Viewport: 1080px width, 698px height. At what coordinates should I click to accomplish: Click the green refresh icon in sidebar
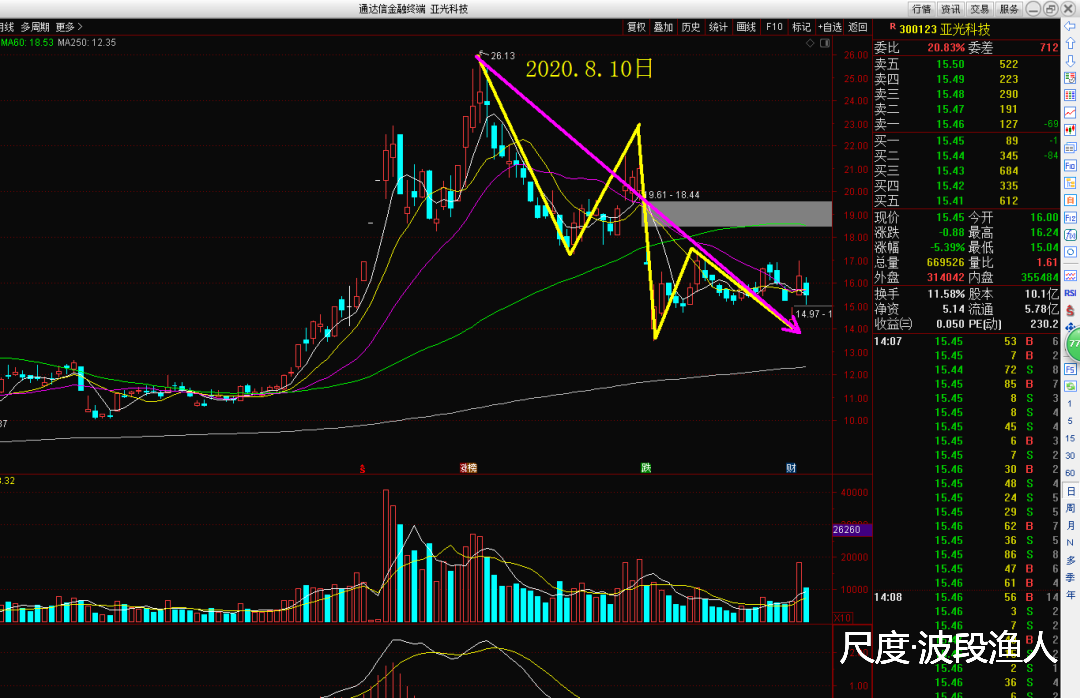coord(1070,387)
